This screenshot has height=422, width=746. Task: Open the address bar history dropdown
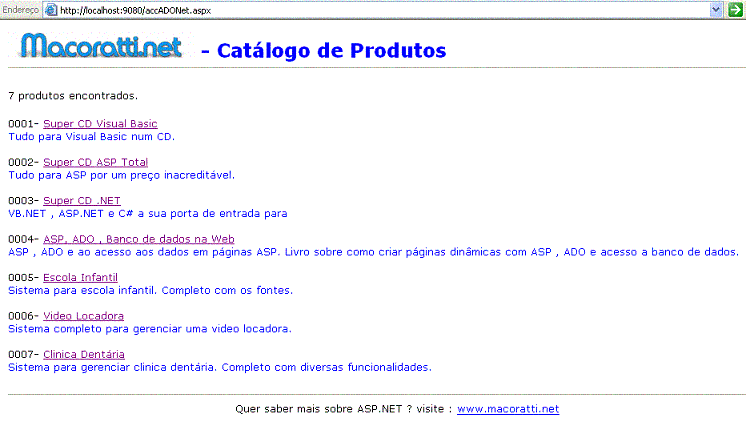click(x=716, y=10)
